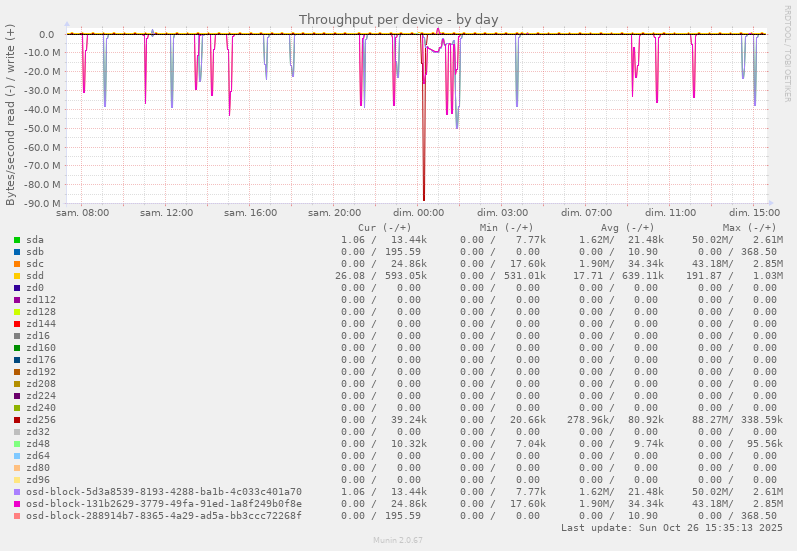Click the 'dim. 15:00' time axis label

[754, 213]
